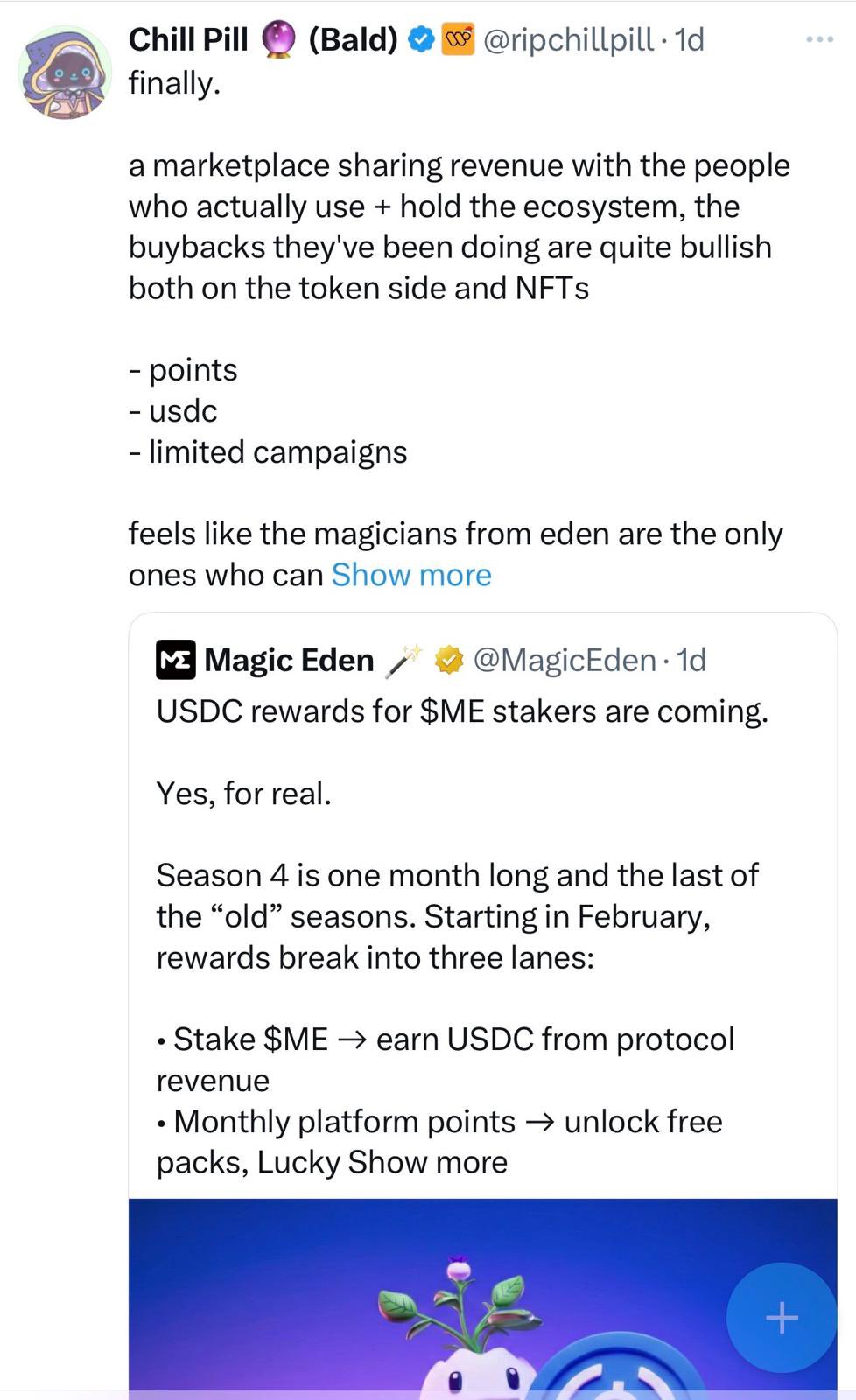Open the @MagicEden handle

565,660
